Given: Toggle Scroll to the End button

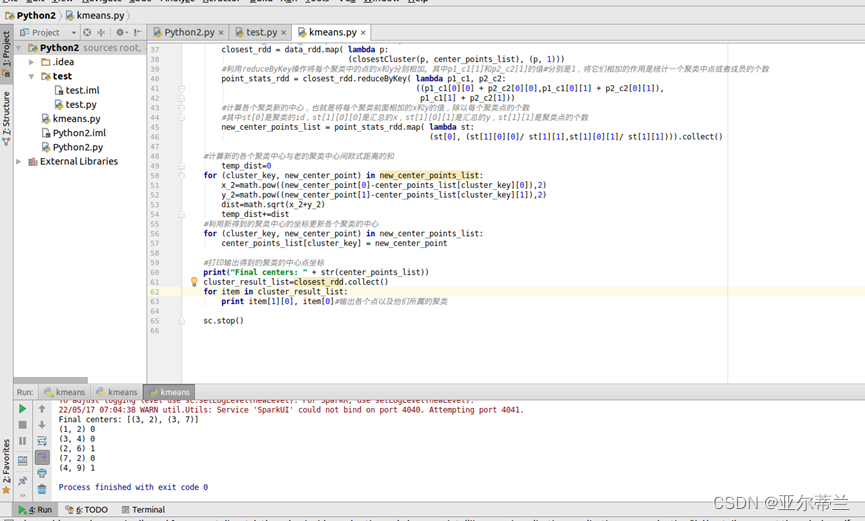Looking at the screenshot, I should coord(42,457).
